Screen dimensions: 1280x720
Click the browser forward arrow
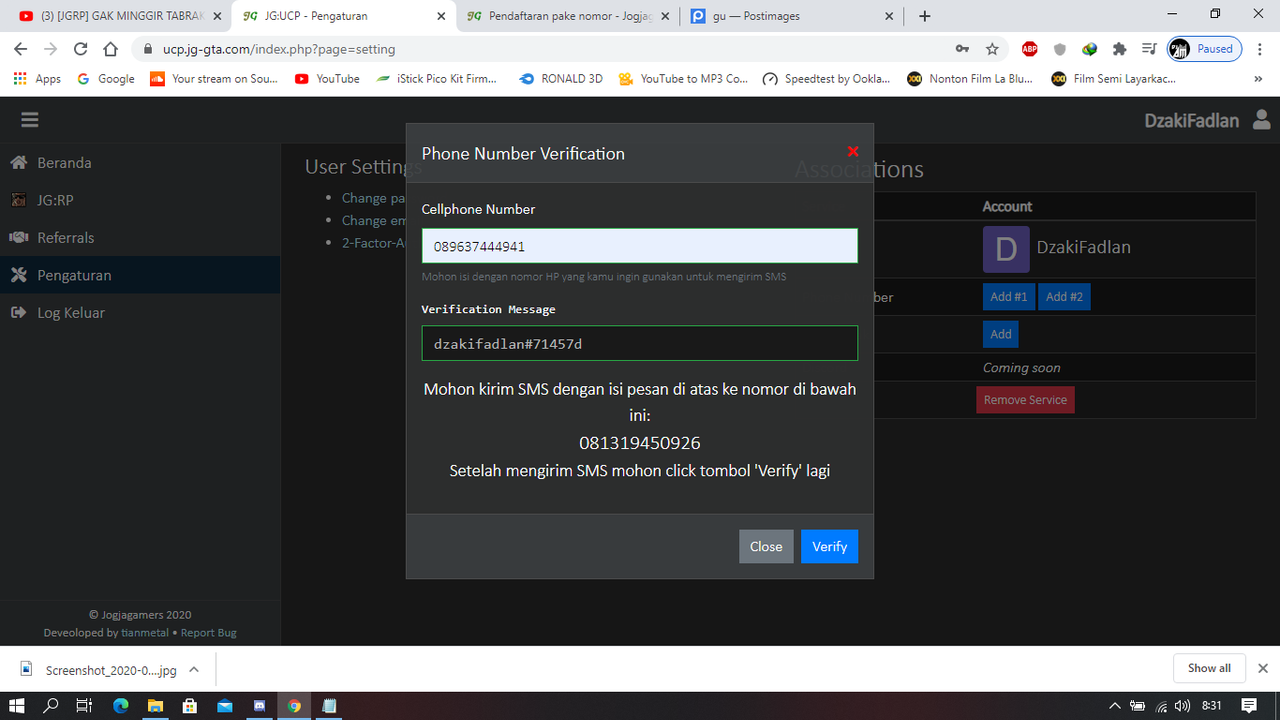(x=51, y=49)
